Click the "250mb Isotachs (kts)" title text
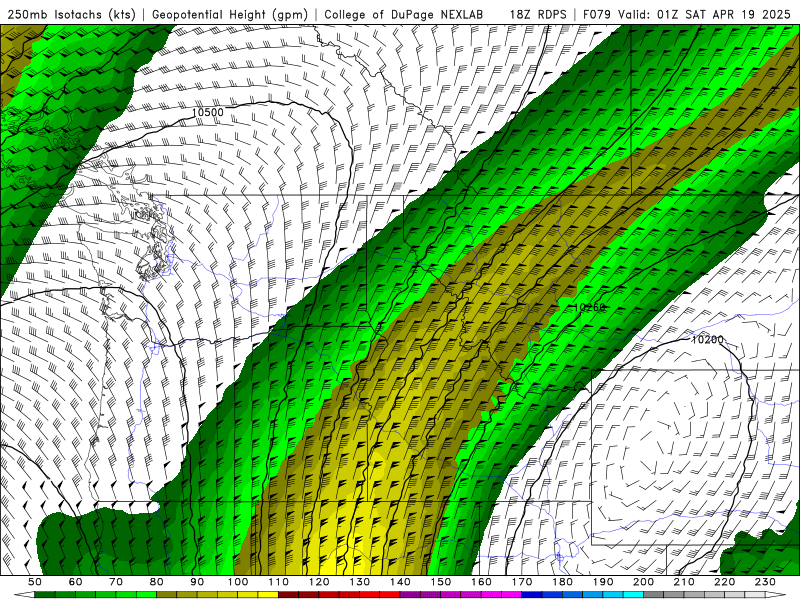800x600 pixels. pyautogui.click(x=71, y=14)
